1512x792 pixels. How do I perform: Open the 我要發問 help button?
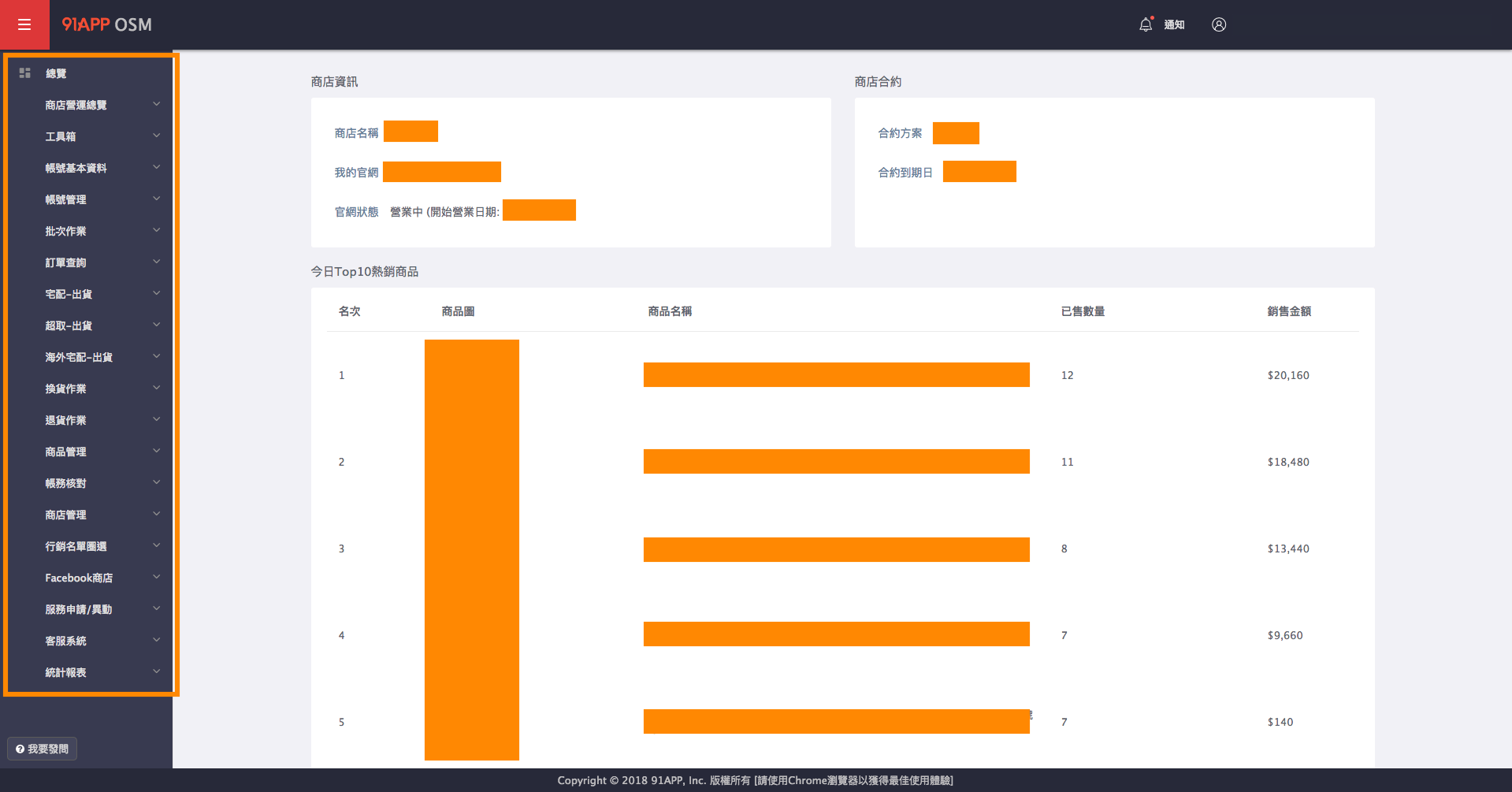point(43,749)
